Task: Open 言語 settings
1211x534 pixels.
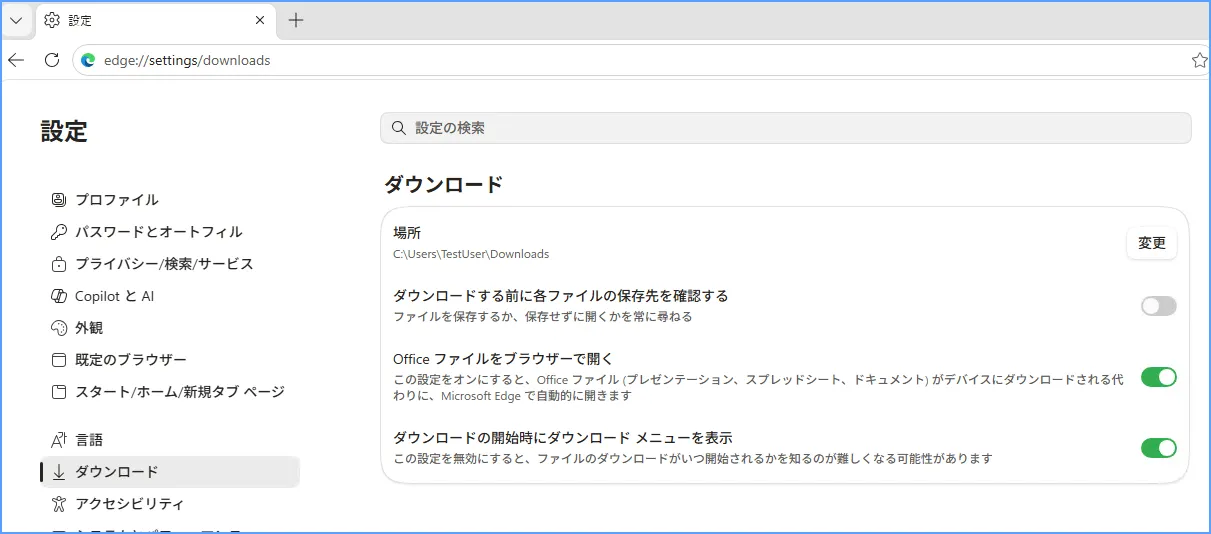Action: [x=170, y=440]
